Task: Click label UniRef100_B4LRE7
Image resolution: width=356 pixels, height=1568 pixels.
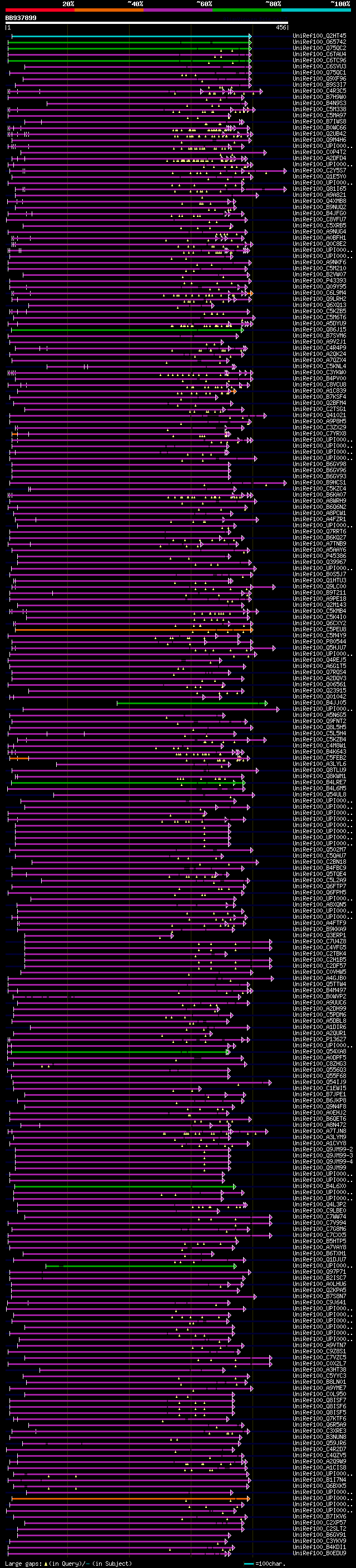Action: pyautogui.click(x=319, y=782)
